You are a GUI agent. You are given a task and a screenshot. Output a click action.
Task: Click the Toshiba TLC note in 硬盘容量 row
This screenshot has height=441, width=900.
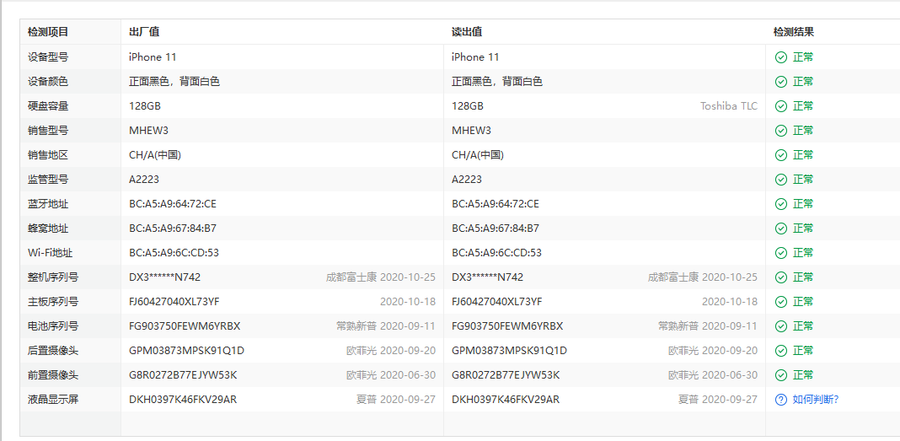tap(728, 106)
